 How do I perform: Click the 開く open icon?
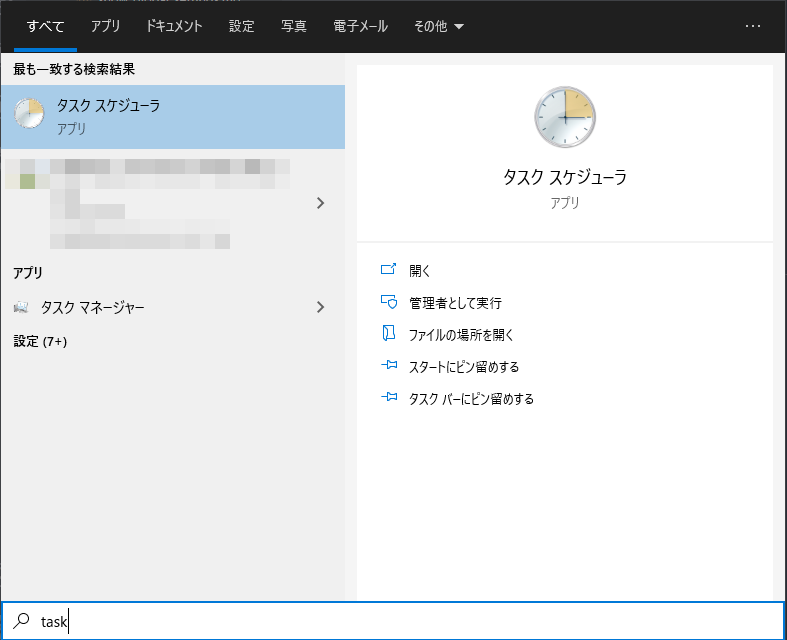[389, 270]
